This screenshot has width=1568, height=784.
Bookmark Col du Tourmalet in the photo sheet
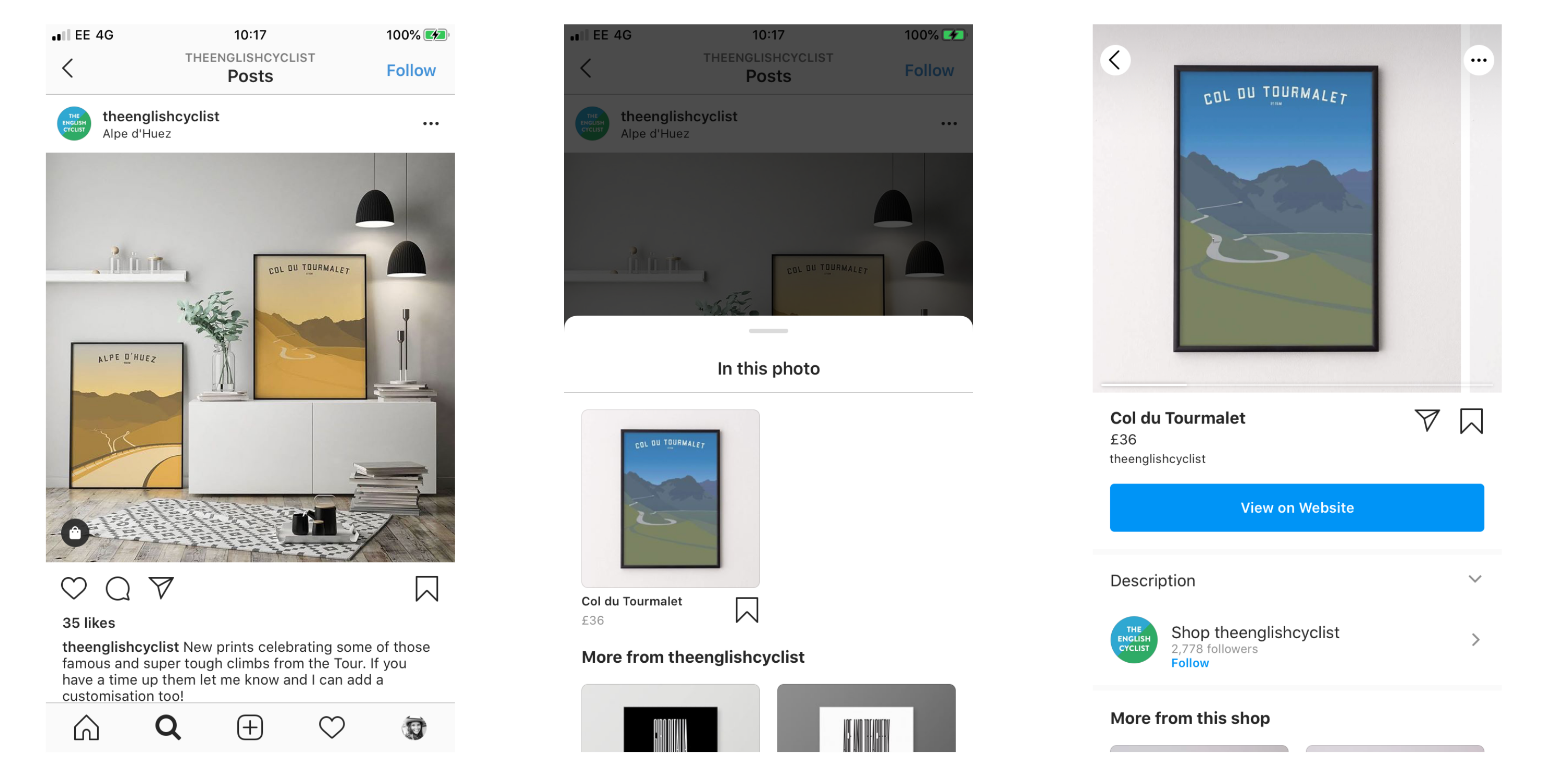pyautogui.click(x=747, y=610)
